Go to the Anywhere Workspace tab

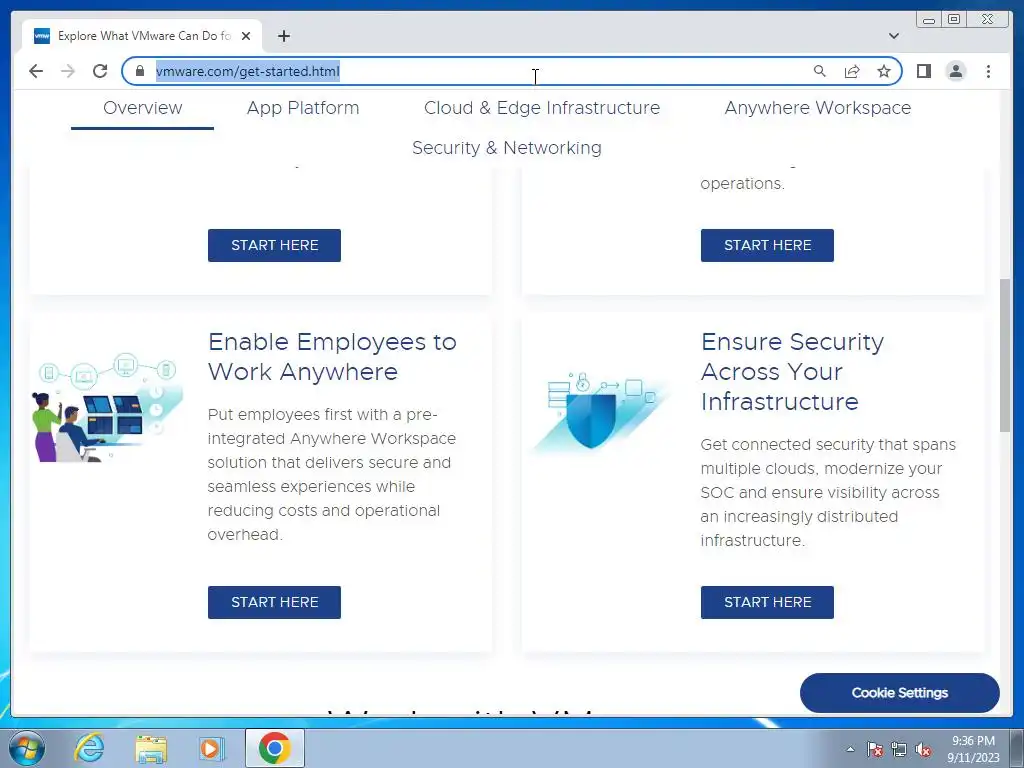pyautogui.click(x=818, y=108)
